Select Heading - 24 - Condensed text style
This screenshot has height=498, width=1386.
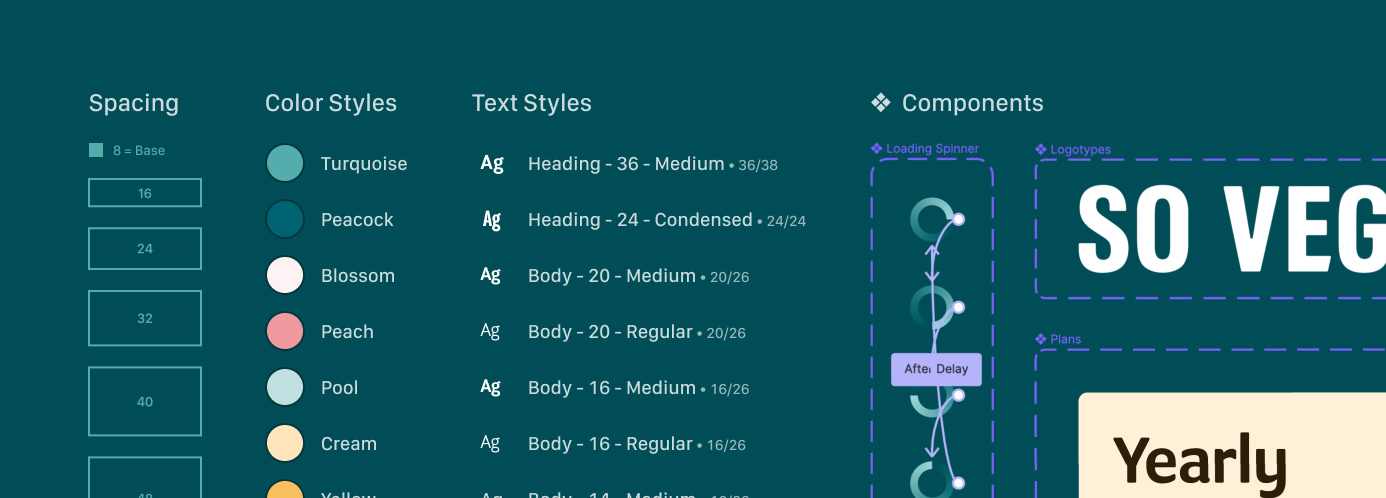(x=640, y=220)
